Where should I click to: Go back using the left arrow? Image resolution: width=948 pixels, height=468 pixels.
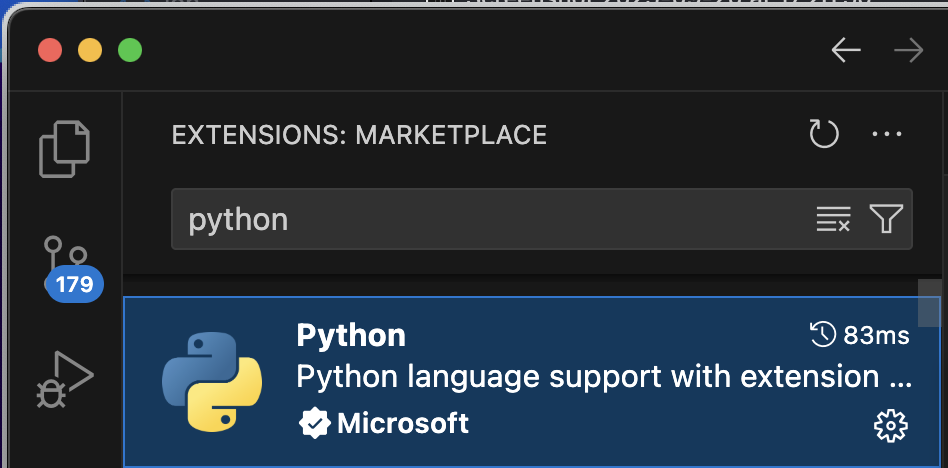point(846,50)
